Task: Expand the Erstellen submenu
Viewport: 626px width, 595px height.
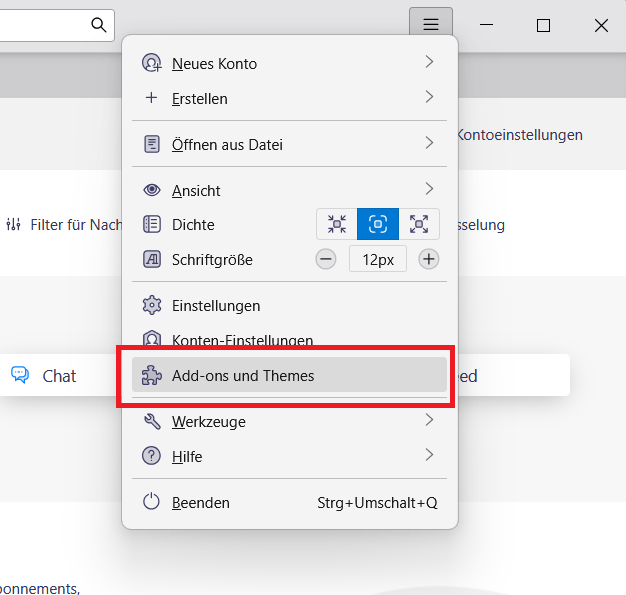Action: pyautogui.click(x=429, y=97)
